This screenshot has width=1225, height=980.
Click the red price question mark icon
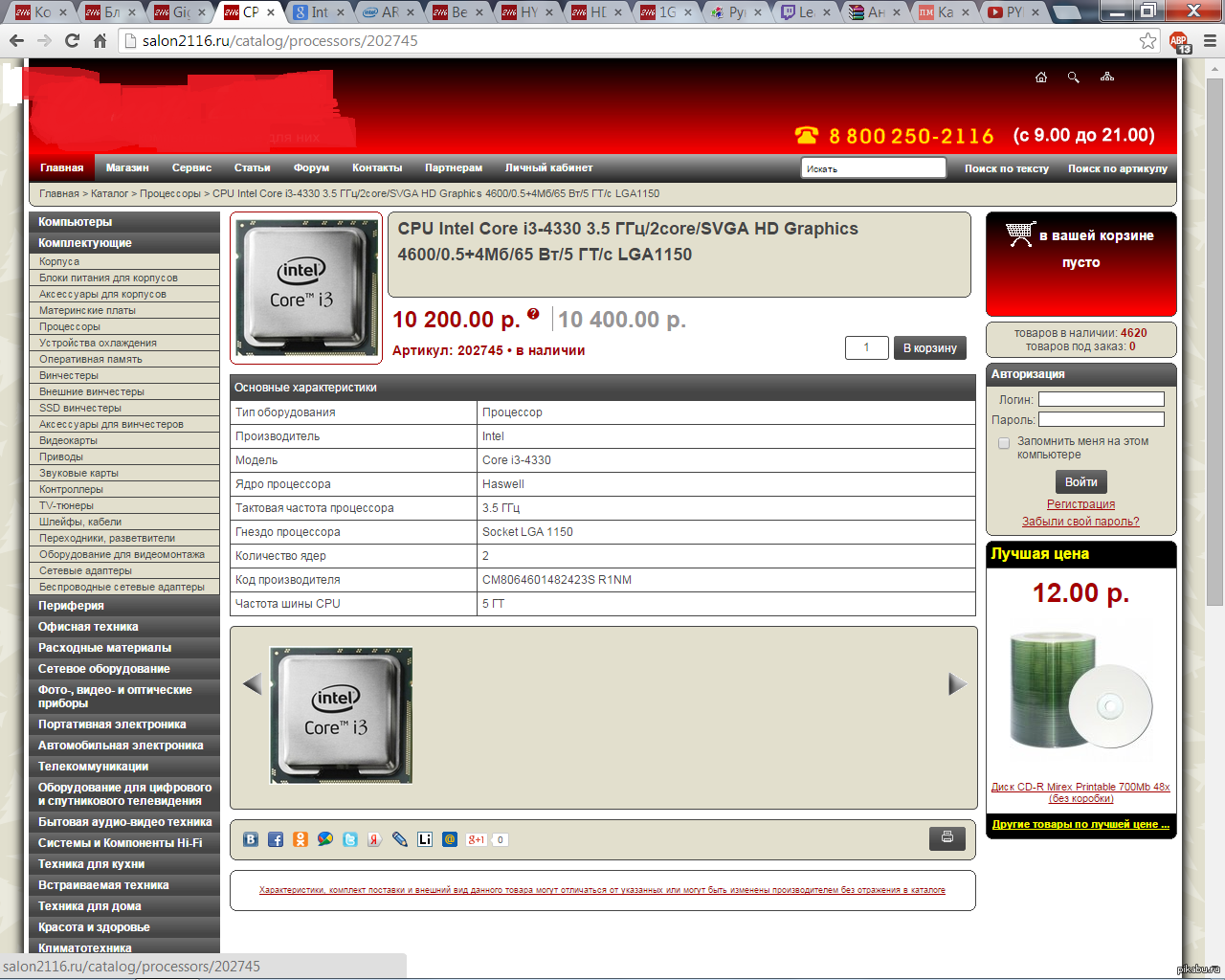pyautogui.click(x=533, y=314)
